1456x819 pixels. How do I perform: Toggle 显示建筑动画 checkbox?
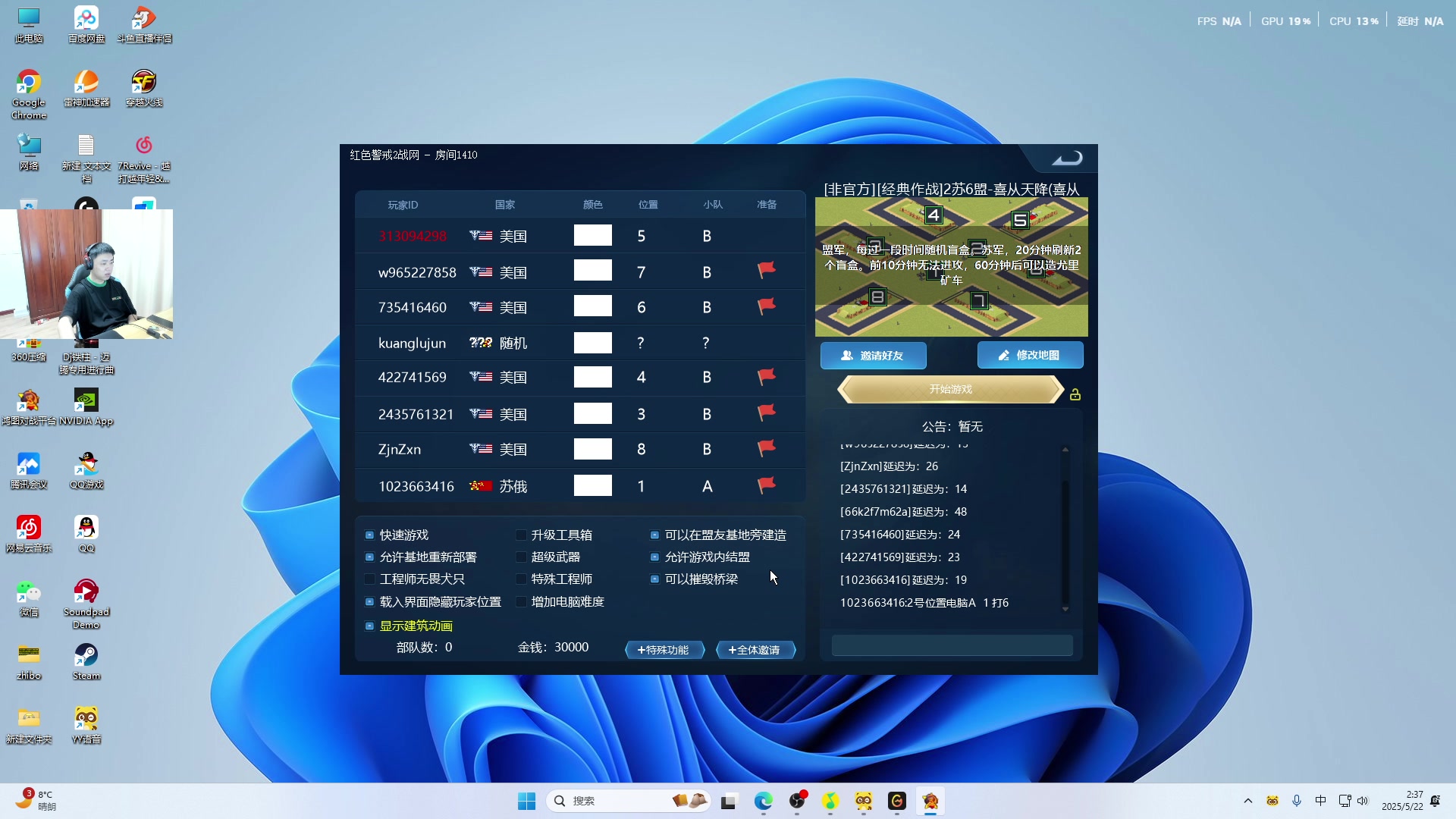370,626
